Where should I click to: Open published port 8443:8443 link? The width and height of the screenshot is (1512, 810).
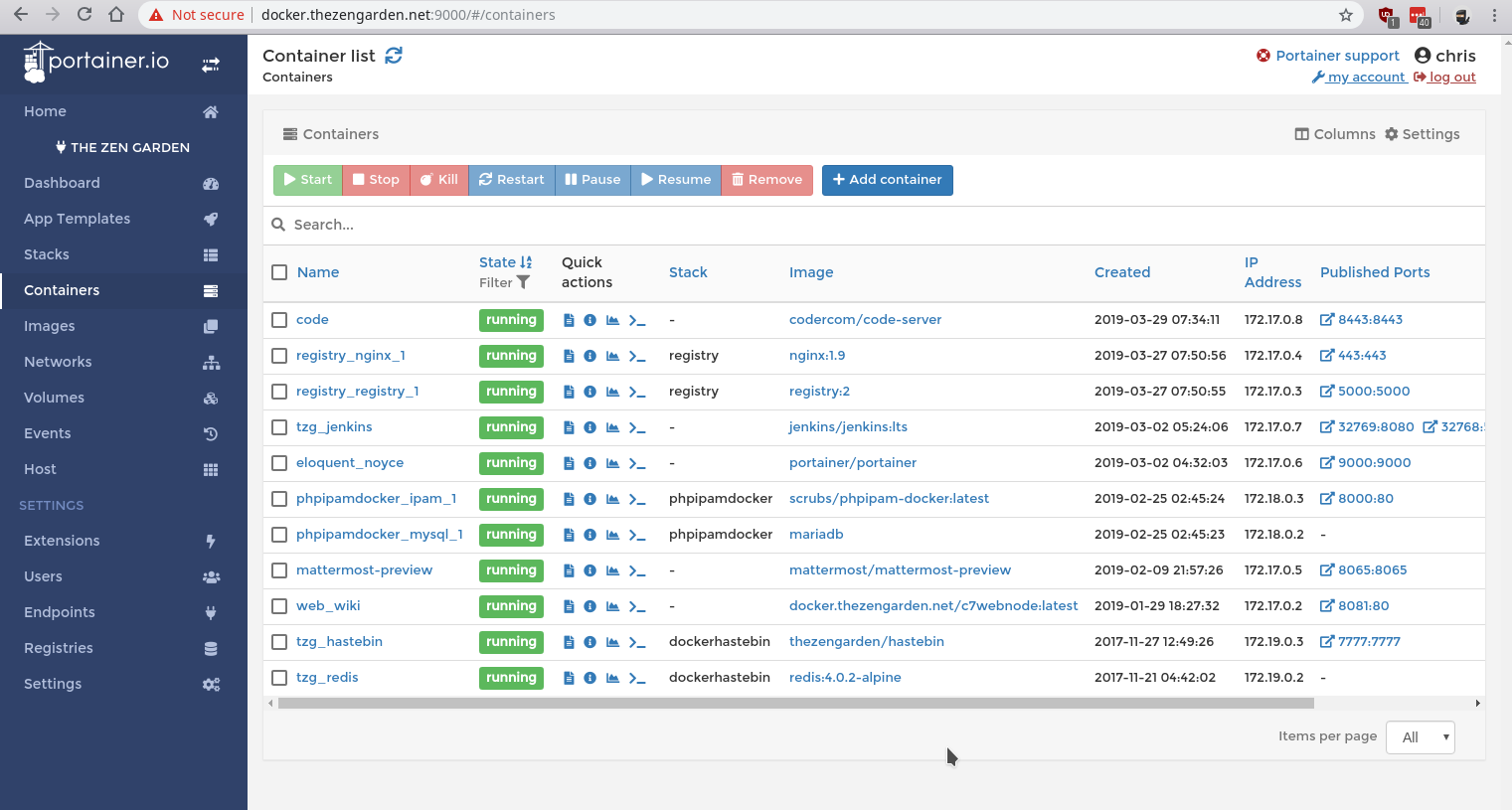click(x=1361, y=320)
